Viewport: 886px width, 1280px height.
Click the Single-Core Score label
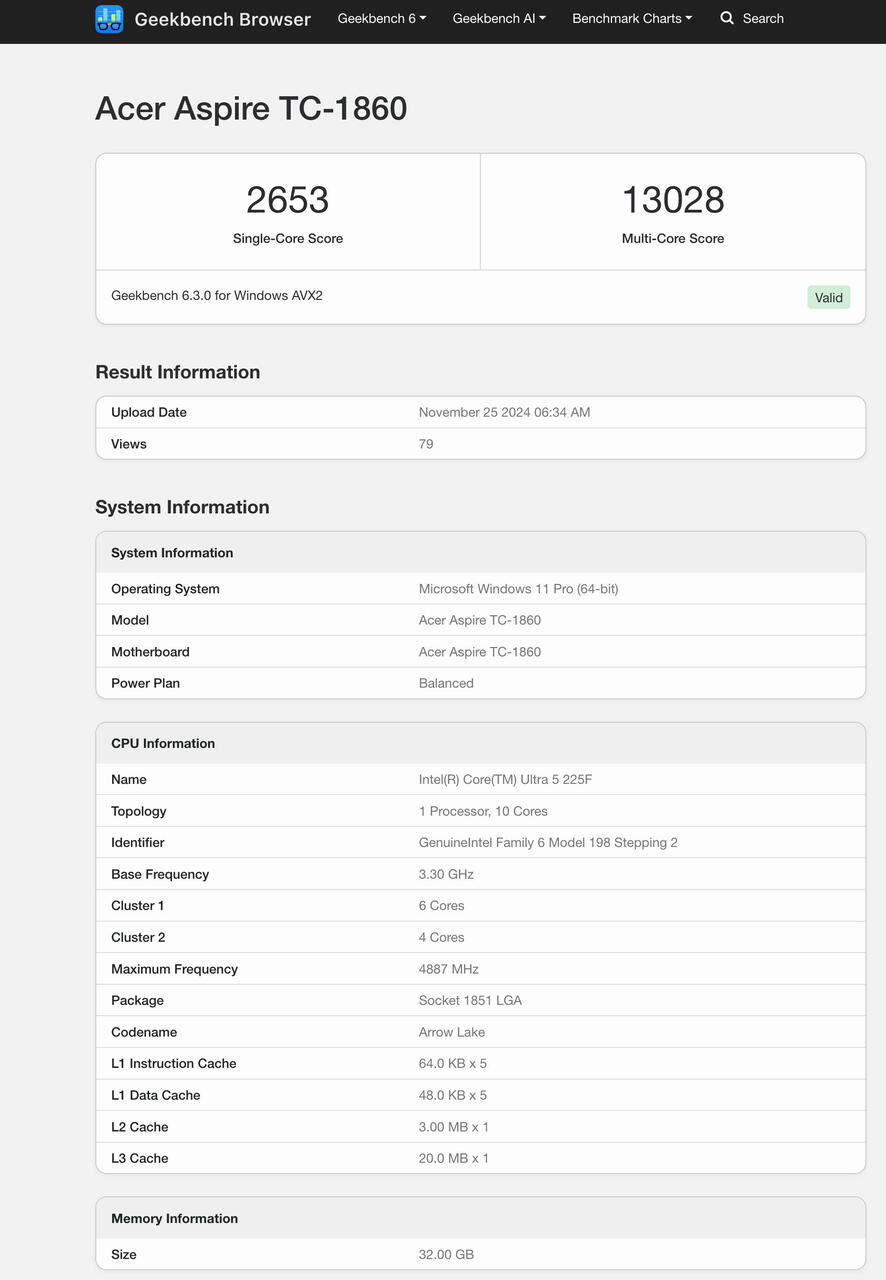point(288,238)
